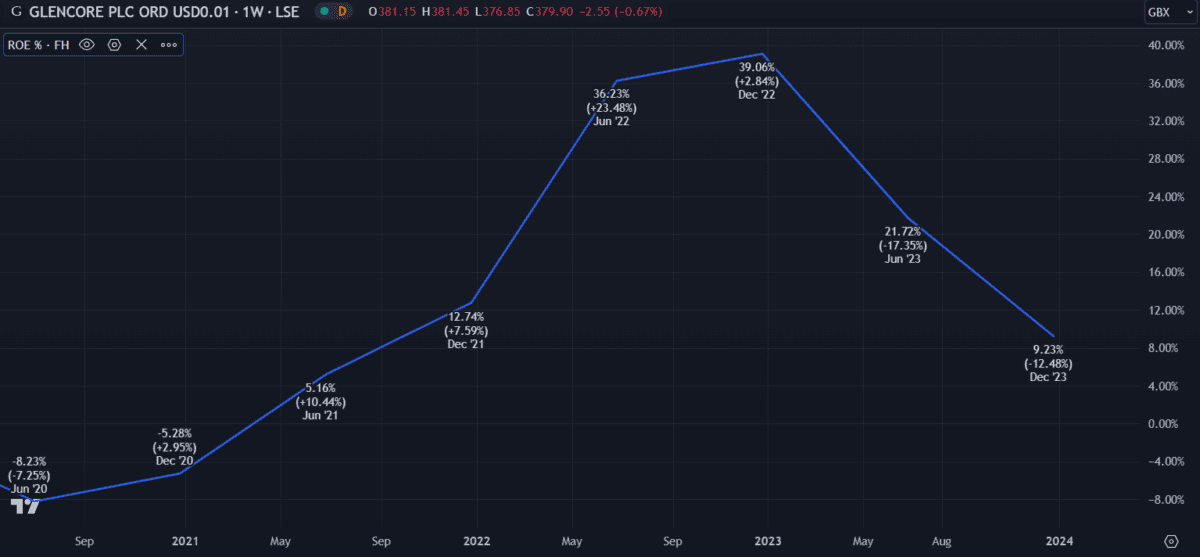Click the Dec '23 9.23% data point
The width and height of the screenshot is (1200, 557).
click(1053, 336)
